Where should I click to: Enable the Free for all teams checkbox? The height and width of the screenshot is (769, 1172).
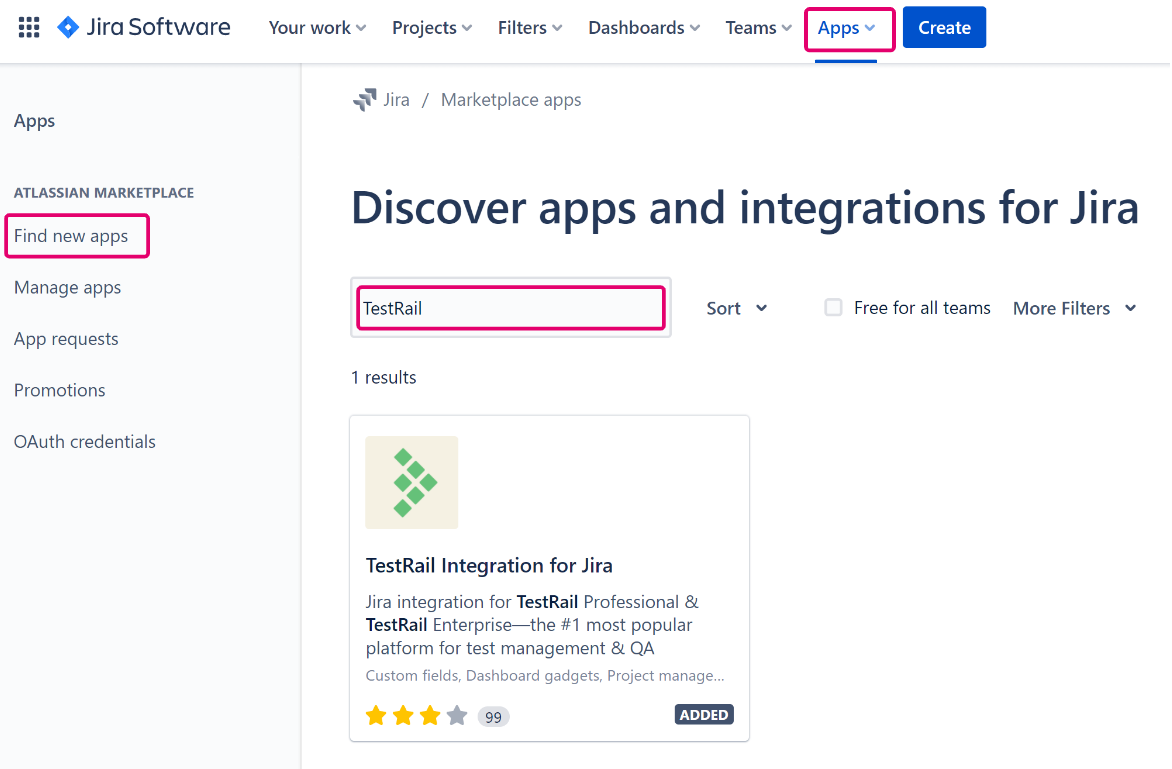[833, 308]
